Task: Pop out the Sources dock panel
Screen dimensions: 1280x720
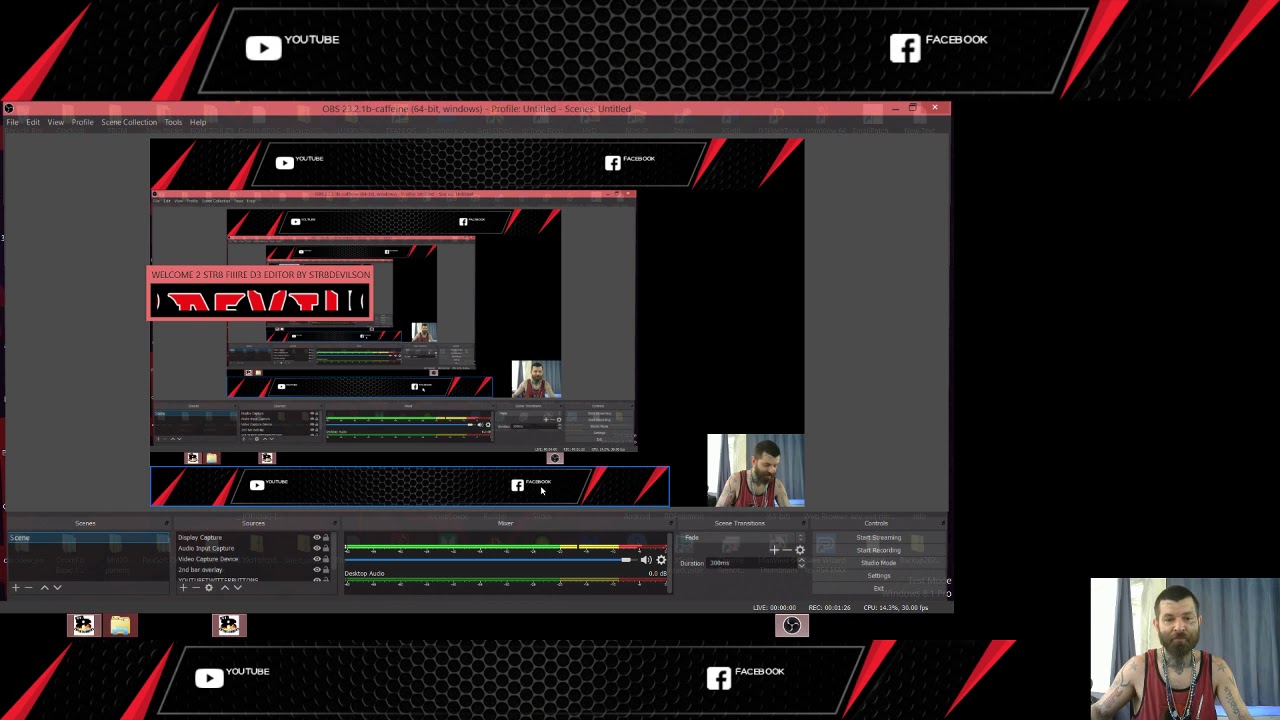Action: [335, 523]
